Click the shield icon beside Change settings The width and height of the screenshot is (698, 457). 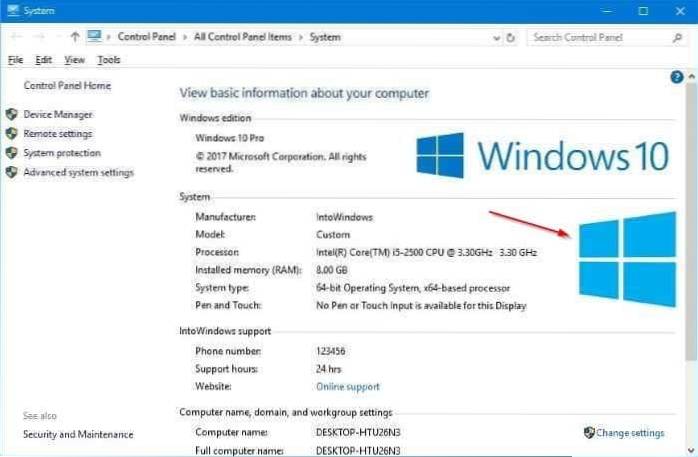[x=589, y=433]
